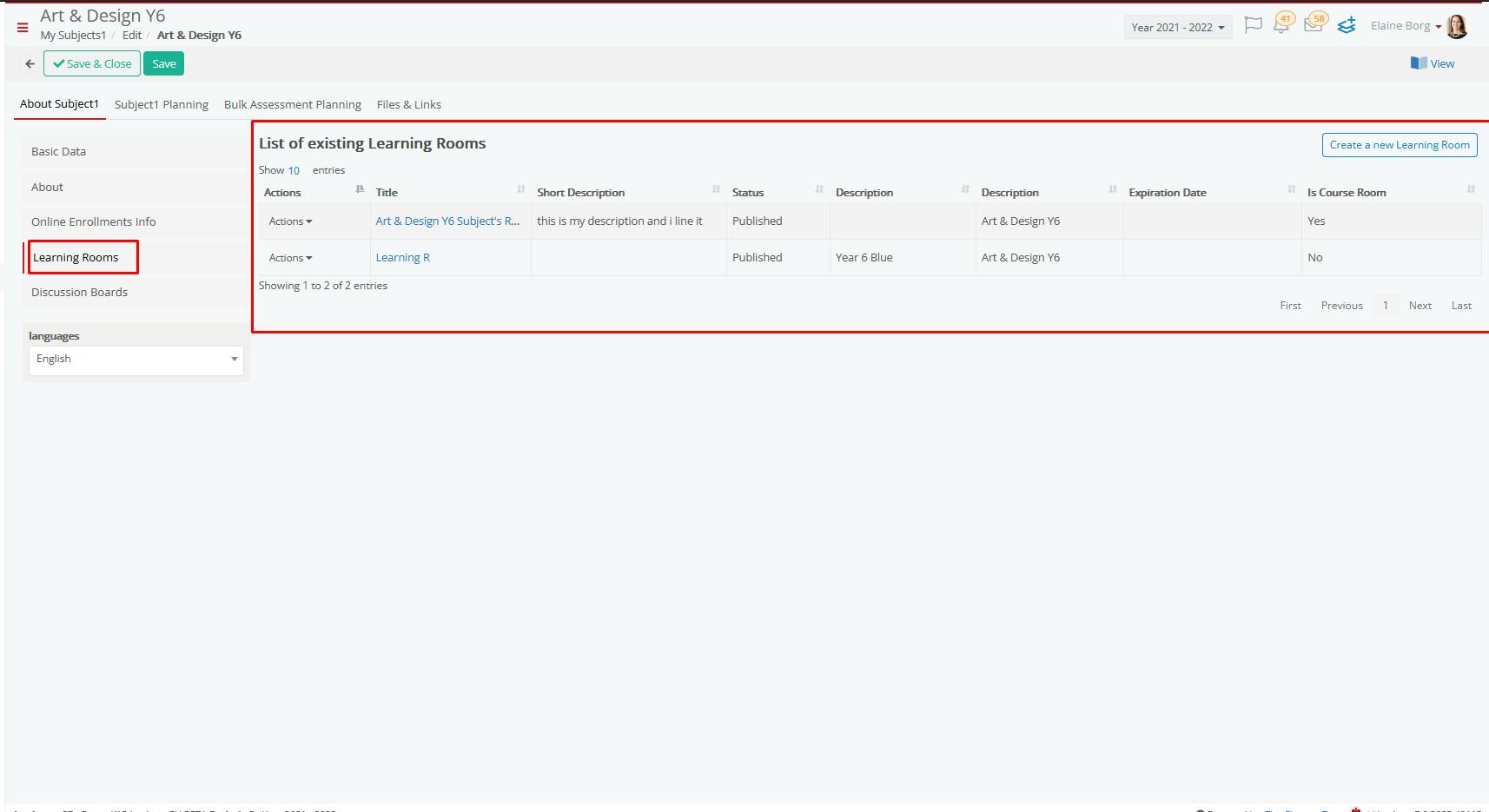Go to the Last page
Screen dimensions: 1489x812
pos(1461,306)
